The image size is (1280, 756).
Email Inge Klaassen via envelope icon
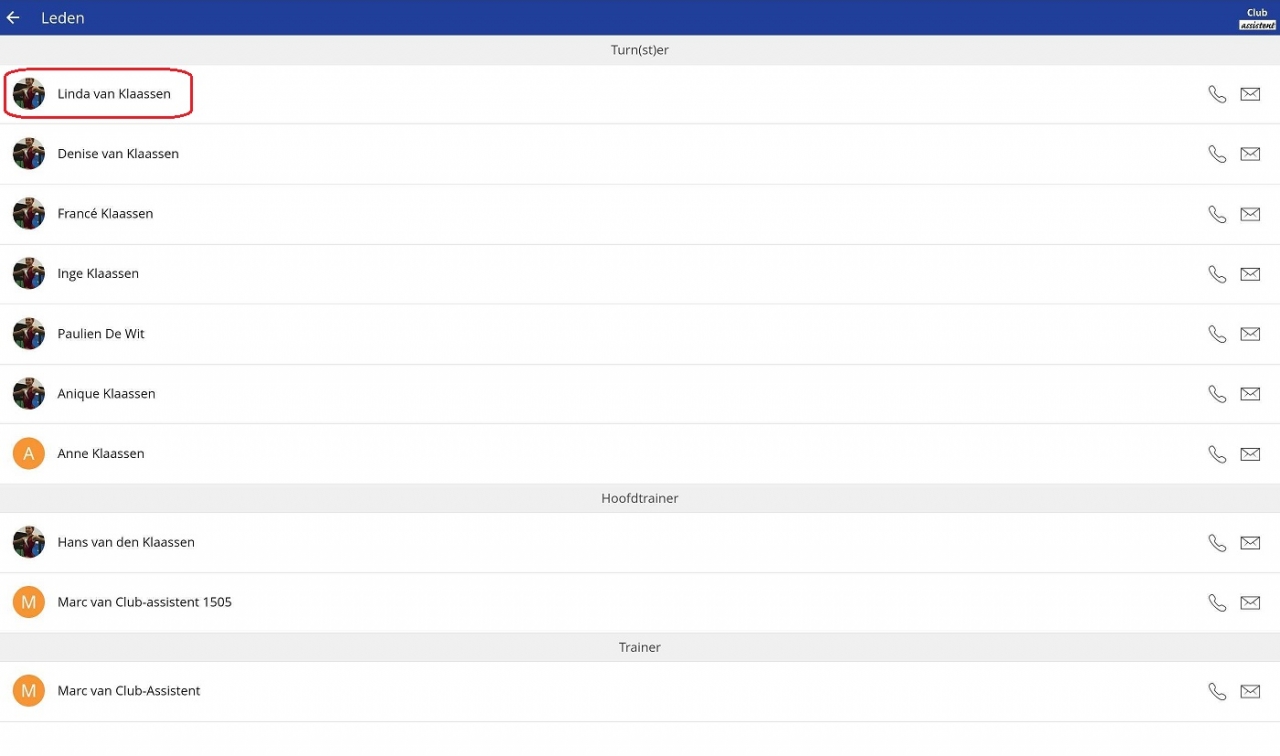pyautogui.click(x=1250, y=274)
